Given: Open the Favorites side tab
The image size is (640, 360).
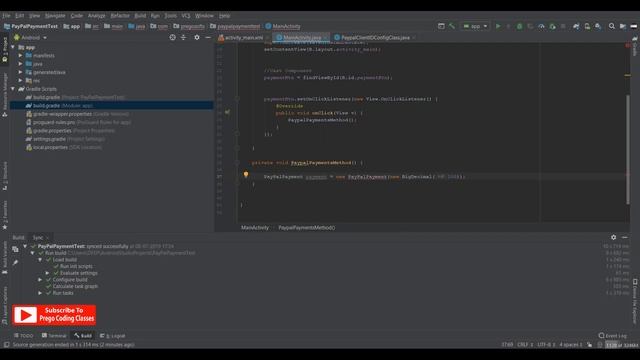Looking at the screenshot, I should 4,215.
